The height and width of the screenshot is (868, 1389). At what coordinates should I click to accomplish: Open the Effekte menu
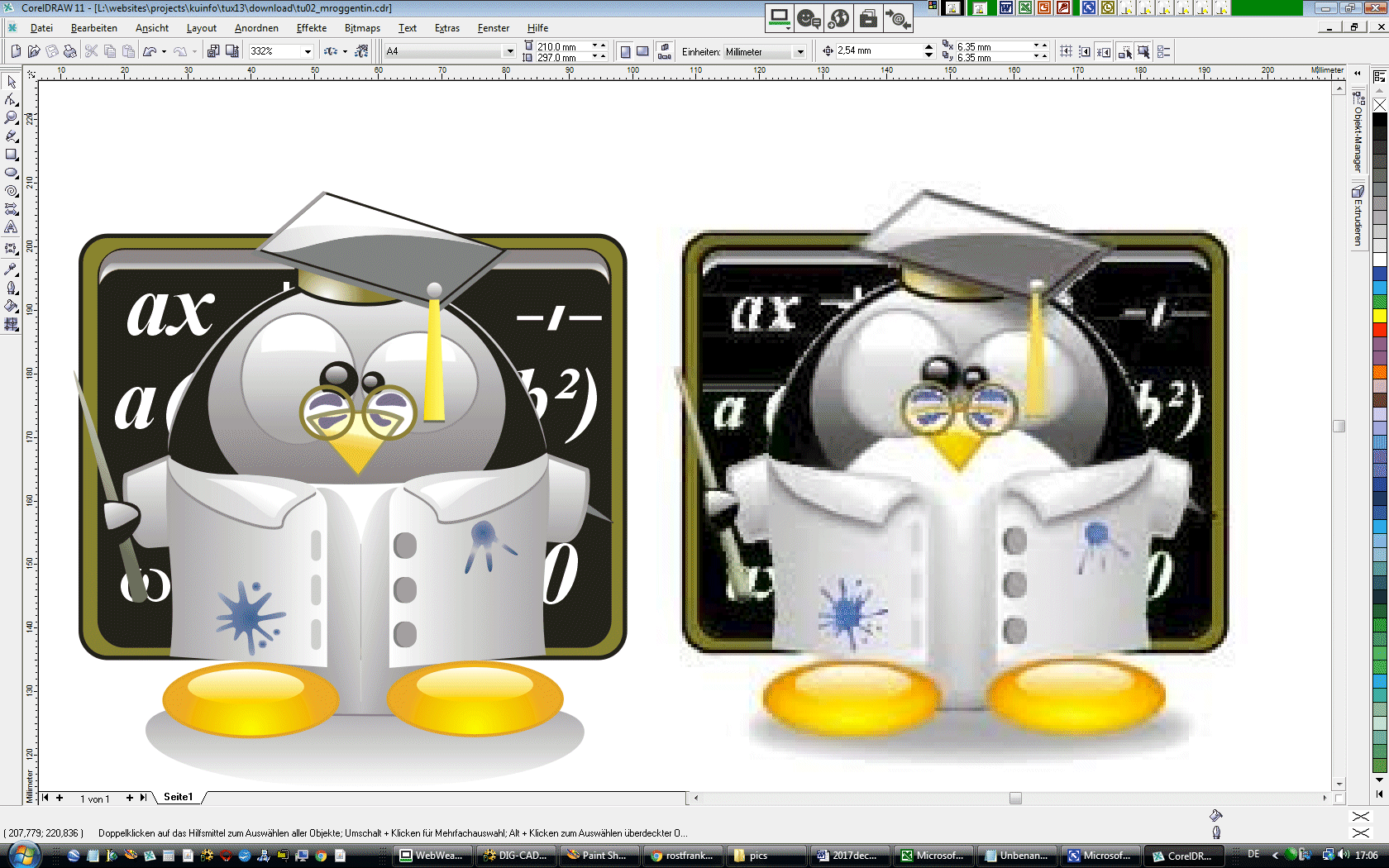[312, 28]
